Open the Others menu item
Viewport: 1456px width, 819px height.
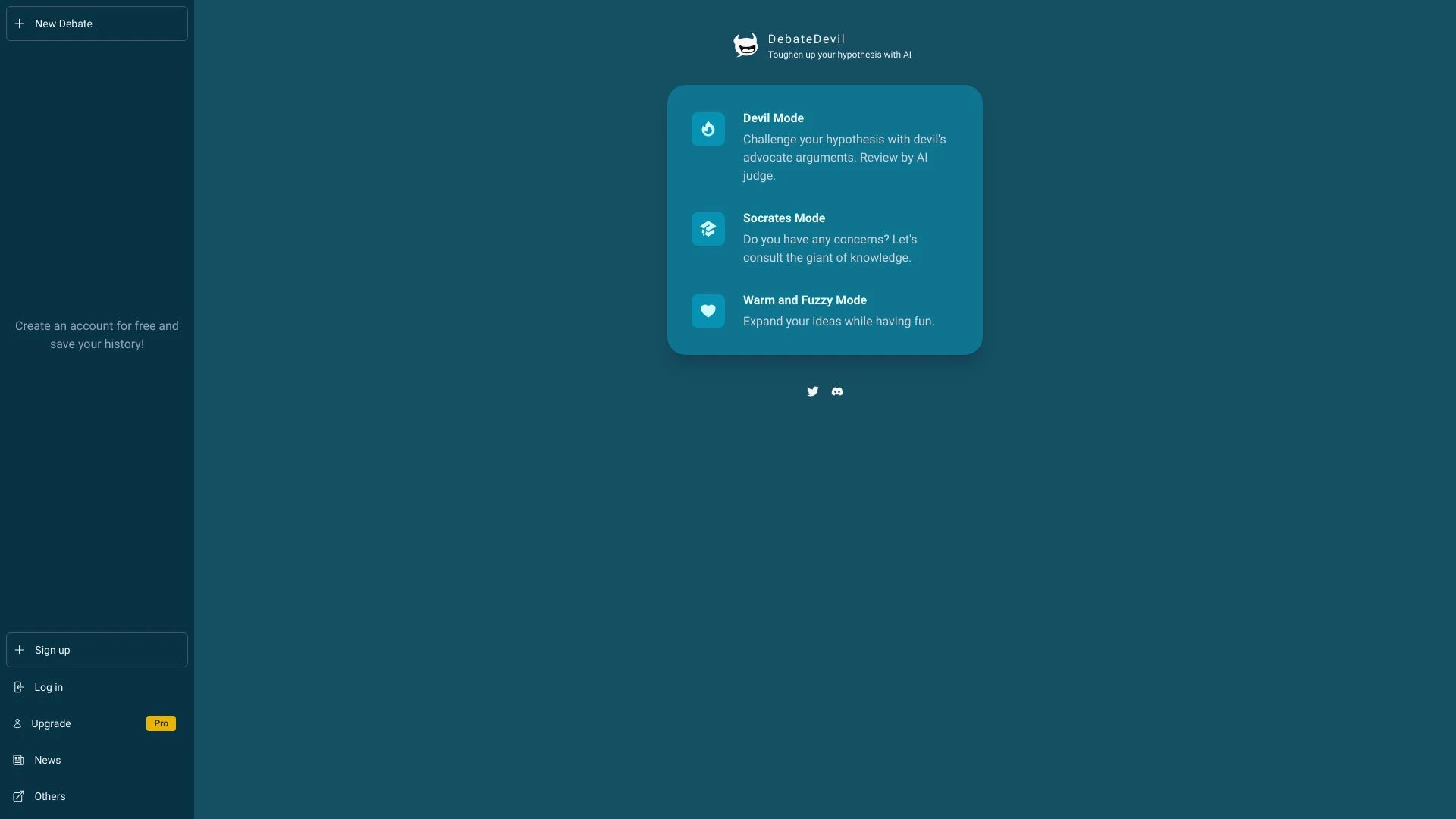tap(50, 796)
